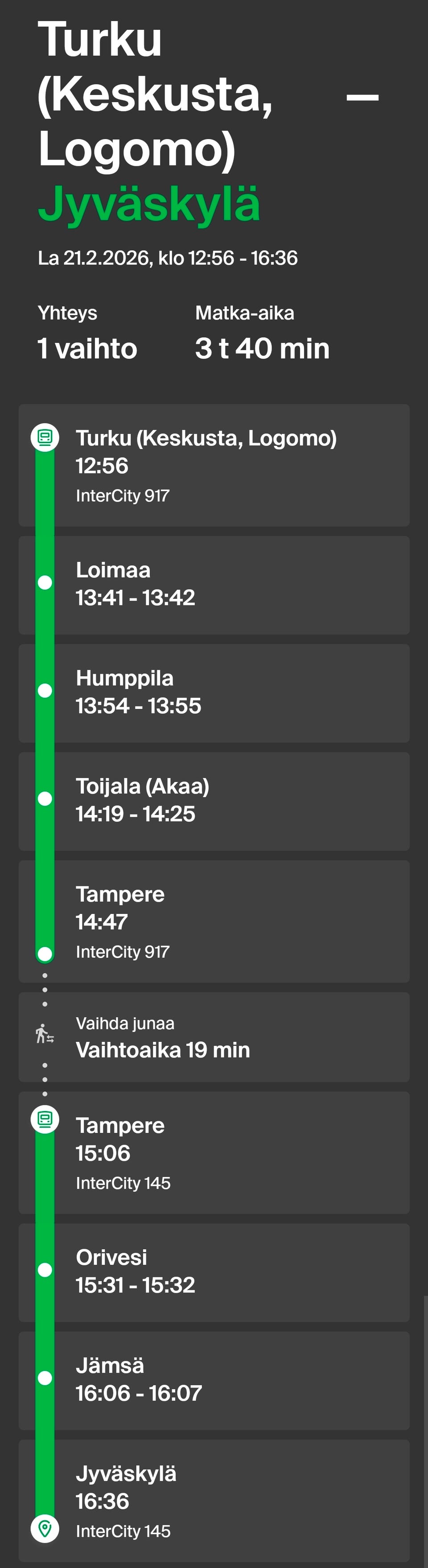Select the Orivesi stop marker dot
Screen dimensions: 428x1568
click(x=45, y=1270)
